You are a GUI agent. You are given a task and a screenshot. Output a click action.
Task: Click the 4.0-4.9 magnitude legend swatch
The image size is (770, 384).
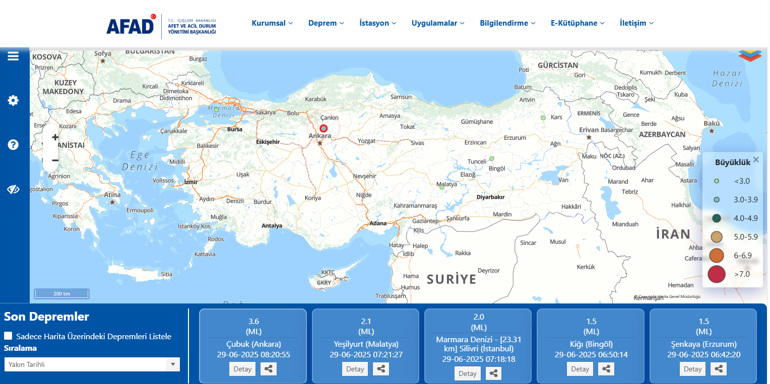point(716,218)
